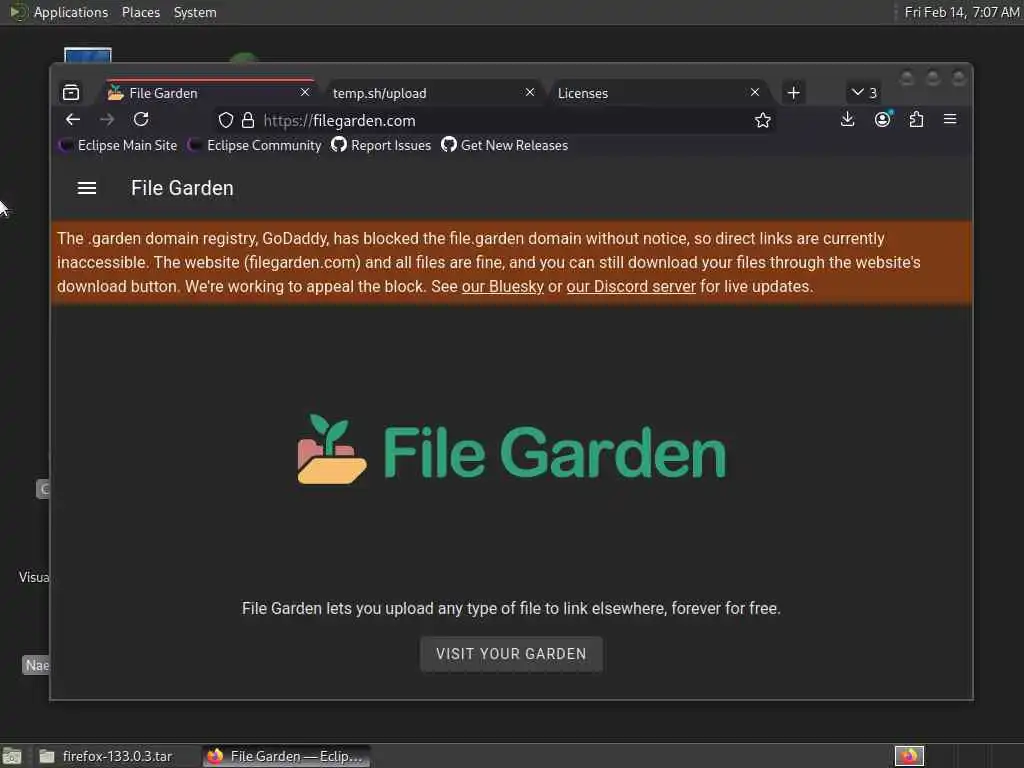Bookmark this page with the star icon
The image size is (1024, 768).
coord(762,120)
